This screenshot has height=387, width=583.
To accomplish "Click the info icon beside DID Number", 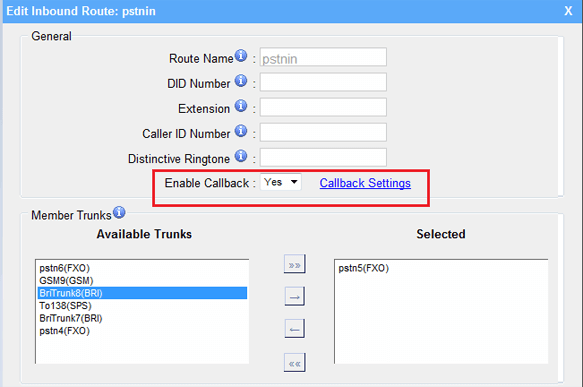I will click(241, 81).
